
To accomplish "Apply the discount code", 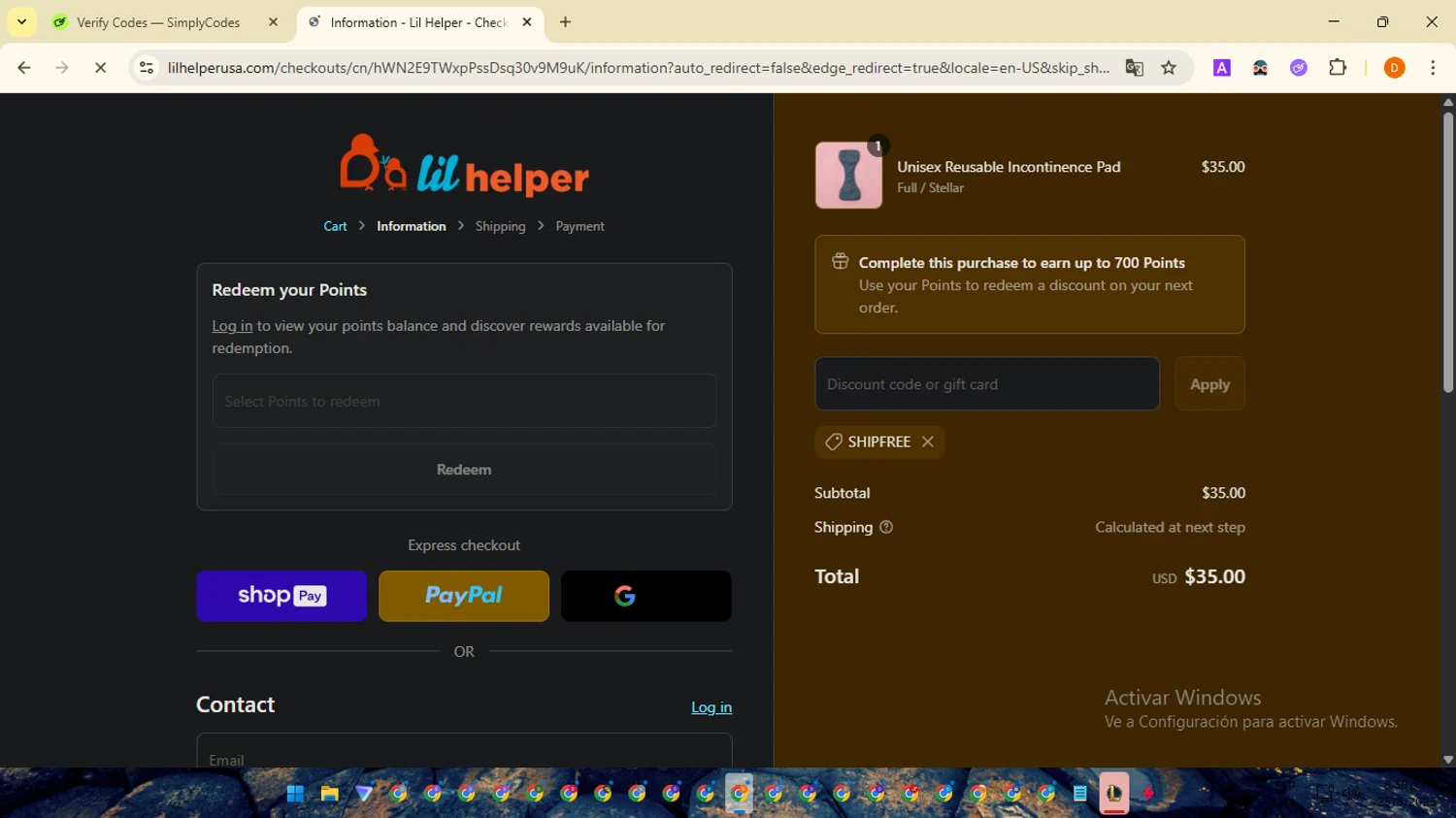I will (1209, 384).
